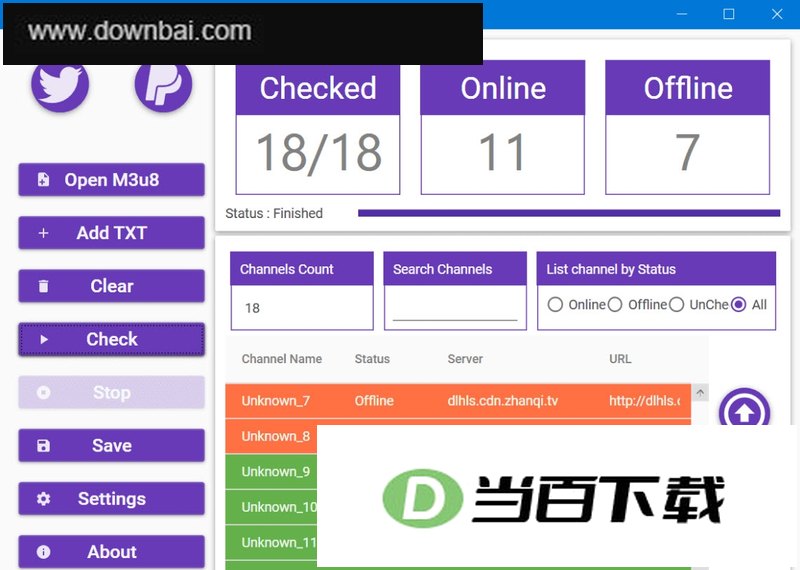800x570 pixels.
Task: Select the All status radio button
Action: coord(738,305)
